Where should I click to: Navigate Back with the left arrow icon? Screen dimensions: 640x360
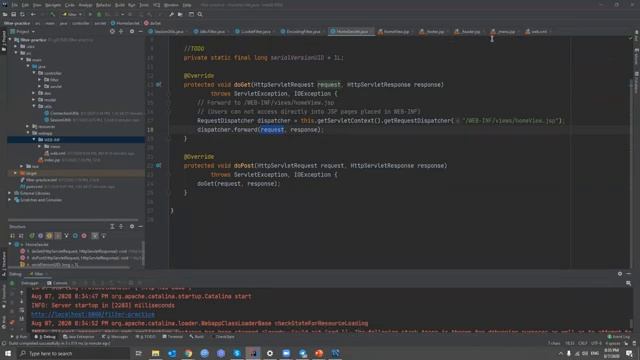pos(33,14)
